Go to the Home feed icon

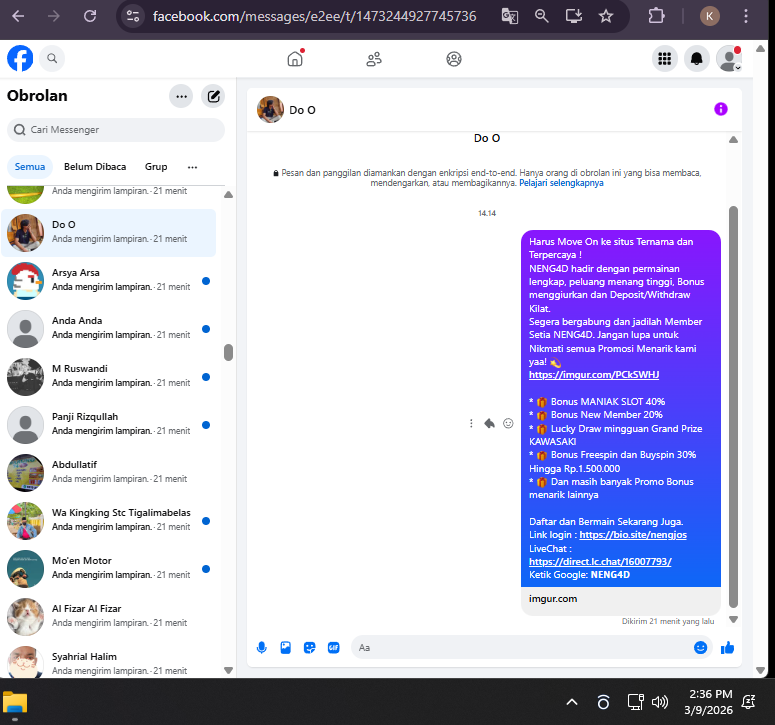coord(295,58)
